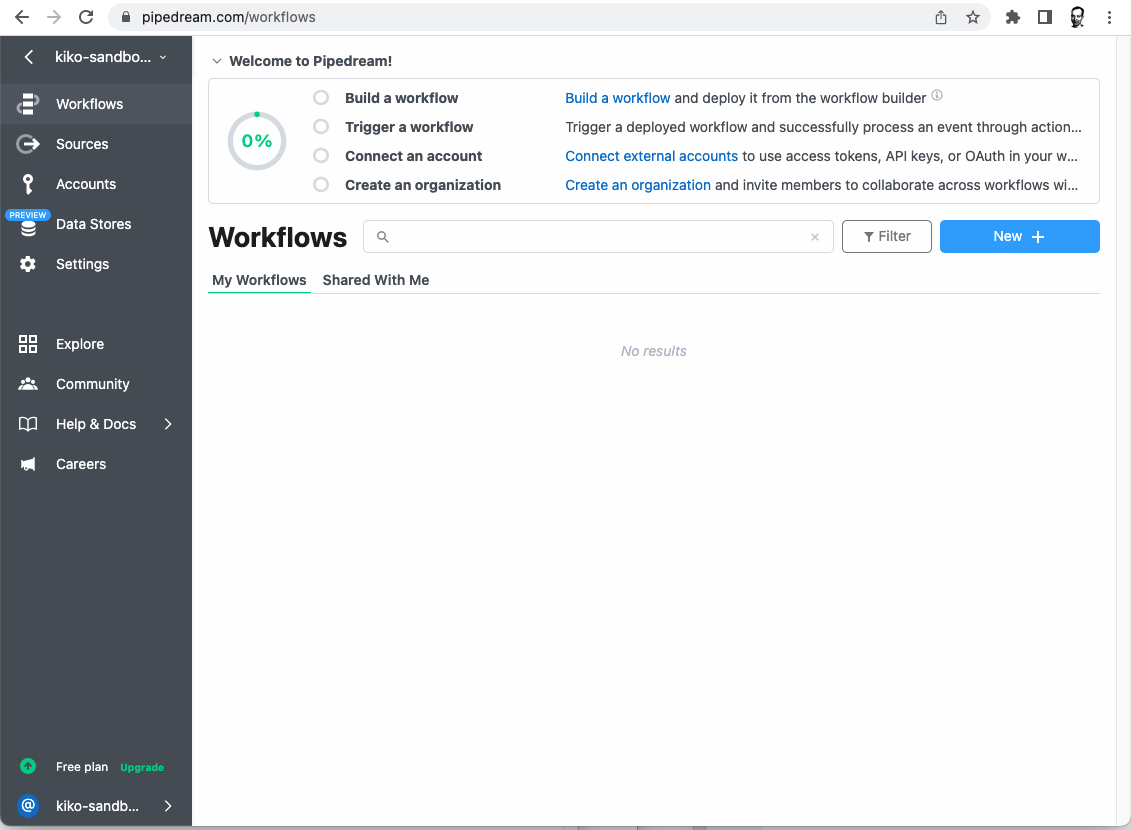This screenshot has width=1131, height=830.
Task: Open the Filter dropdown
Action: [886, 237]
